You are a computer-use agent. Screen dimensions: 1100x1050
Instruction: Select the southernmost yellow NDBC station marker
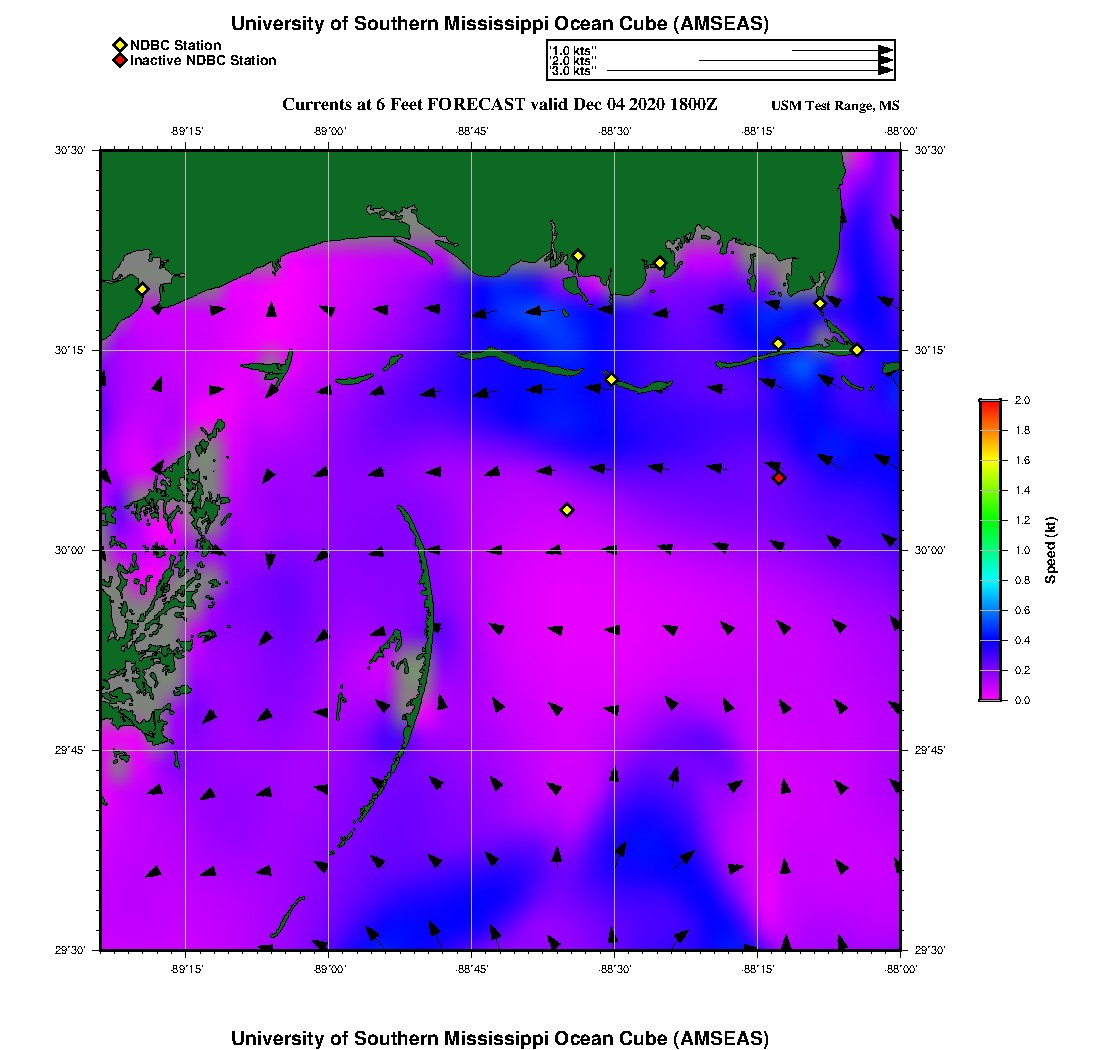coord(567,510)
